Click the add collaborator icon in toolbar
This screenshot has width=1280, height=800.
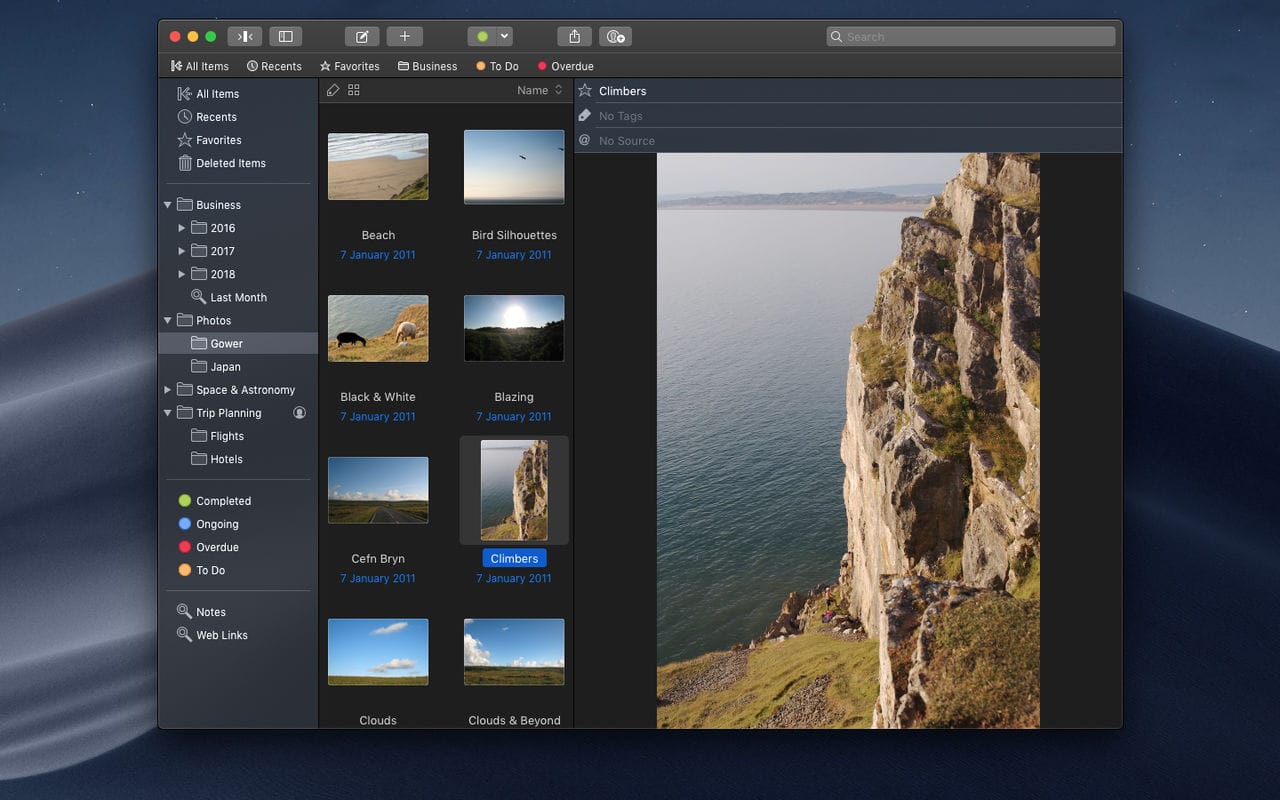(x=615, y=37)
